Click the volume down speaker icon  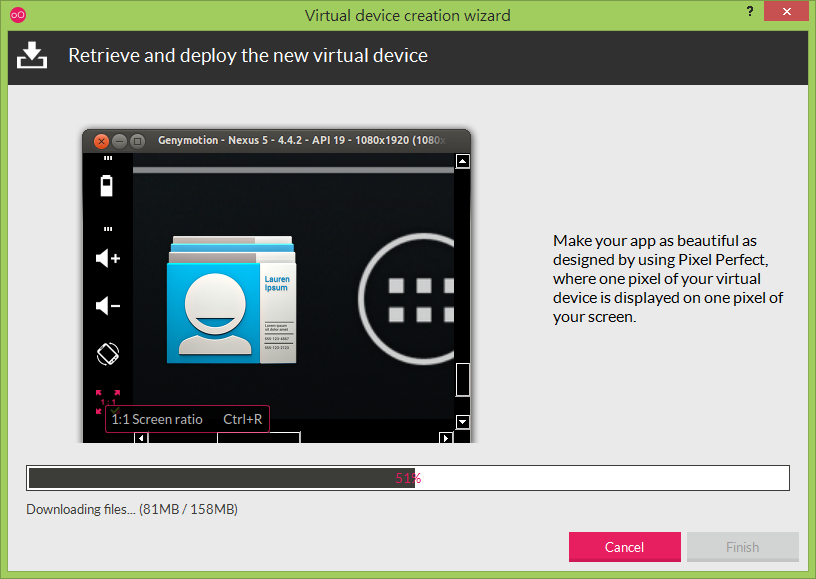(x=108, y=305)
